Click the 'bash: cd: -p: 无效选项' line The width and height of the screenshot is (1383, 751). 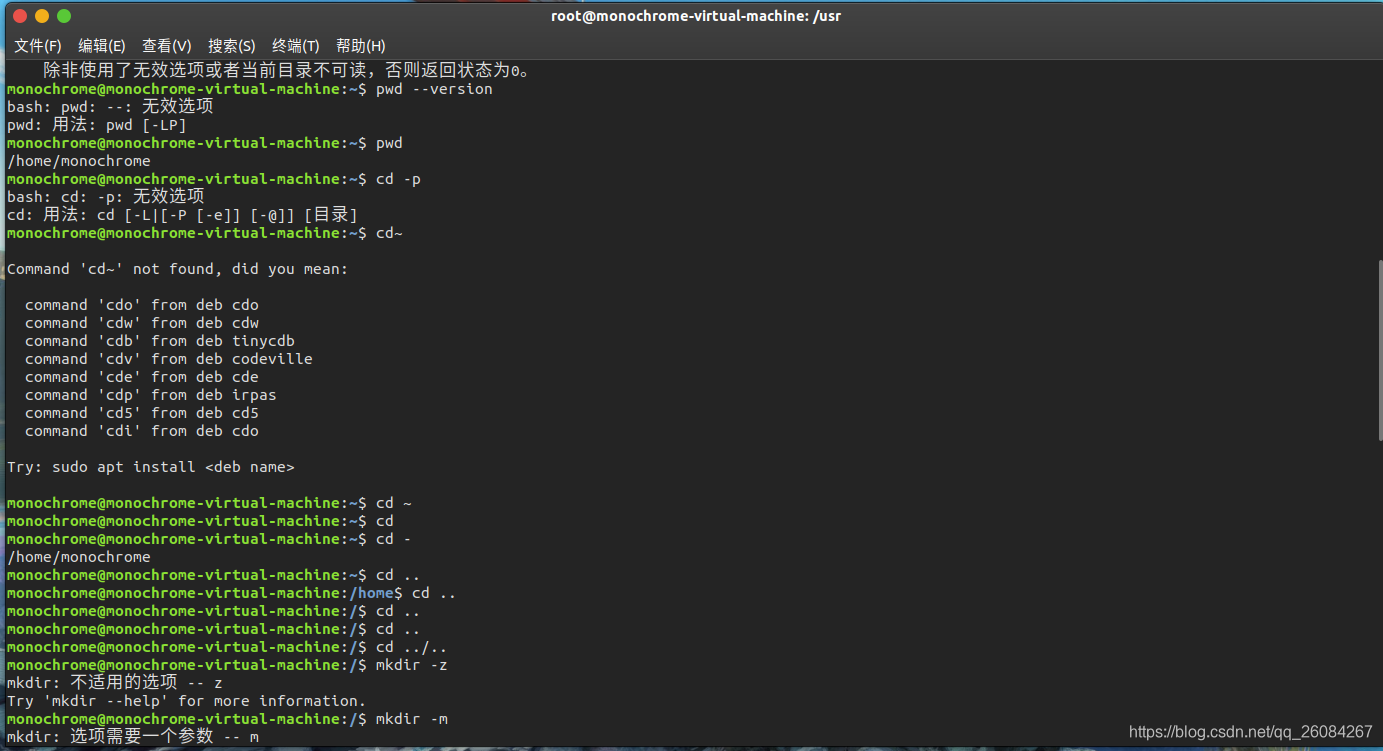click(106, 197)
